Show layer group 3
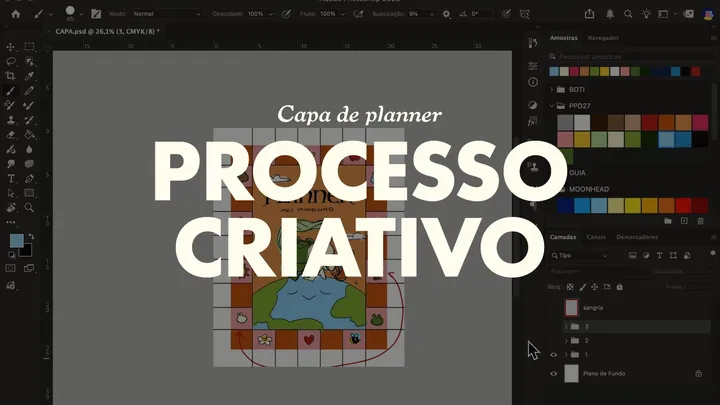This screenshot has width=720, height=405. (553, 326)
